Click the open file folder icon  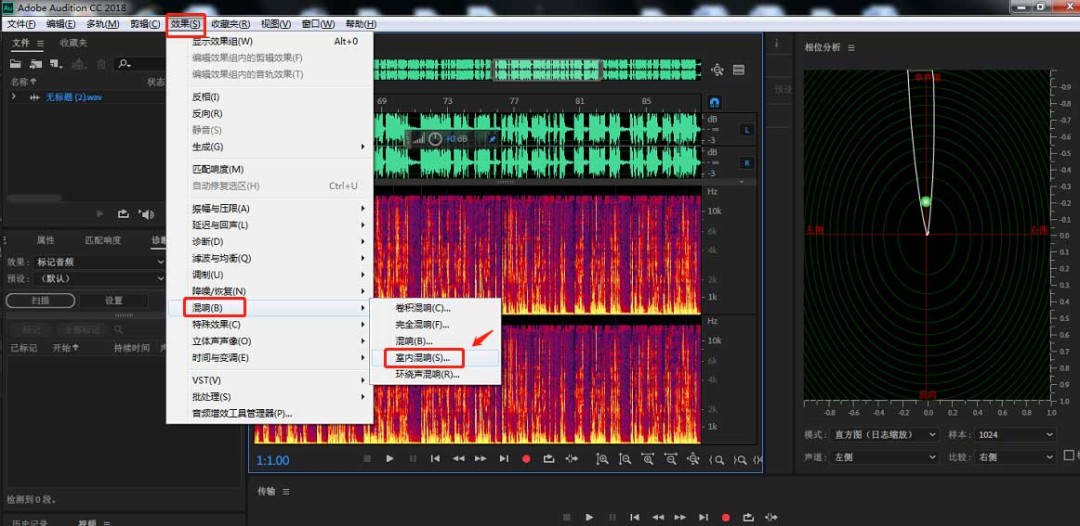tap(14, 64)
